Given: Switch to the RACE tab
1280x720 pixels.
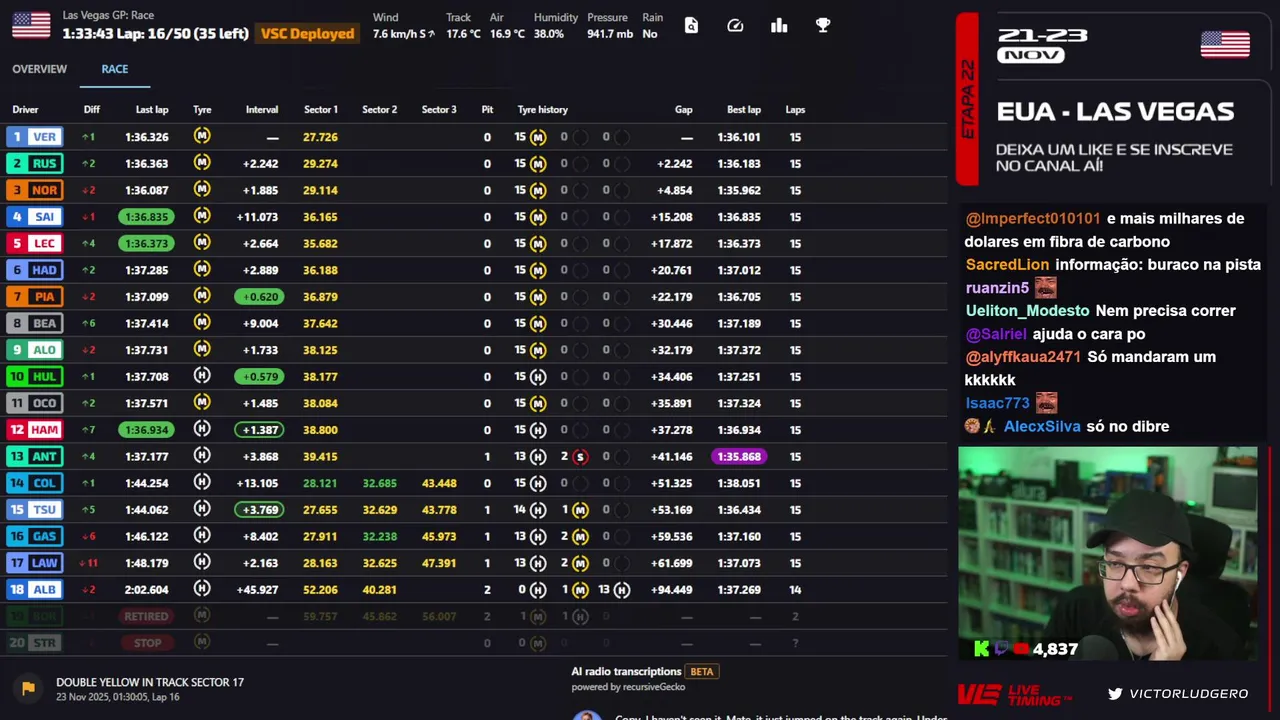Looking at the screenshot, I should point(115,69).
